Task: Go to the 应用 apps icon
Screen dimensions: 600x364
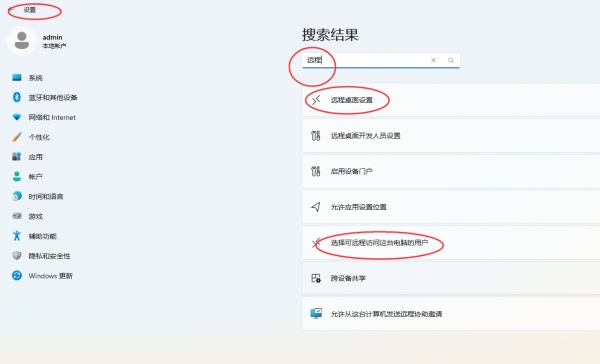Action: [x=17, y=157]
